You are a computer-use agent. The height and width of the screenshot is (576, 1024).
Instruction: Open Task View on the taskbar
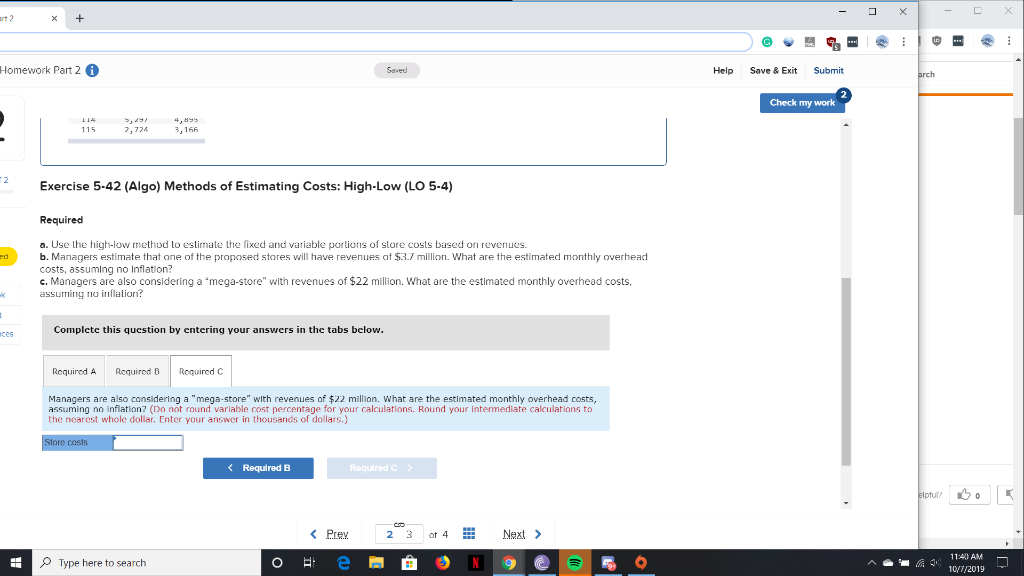click(310, 563)
